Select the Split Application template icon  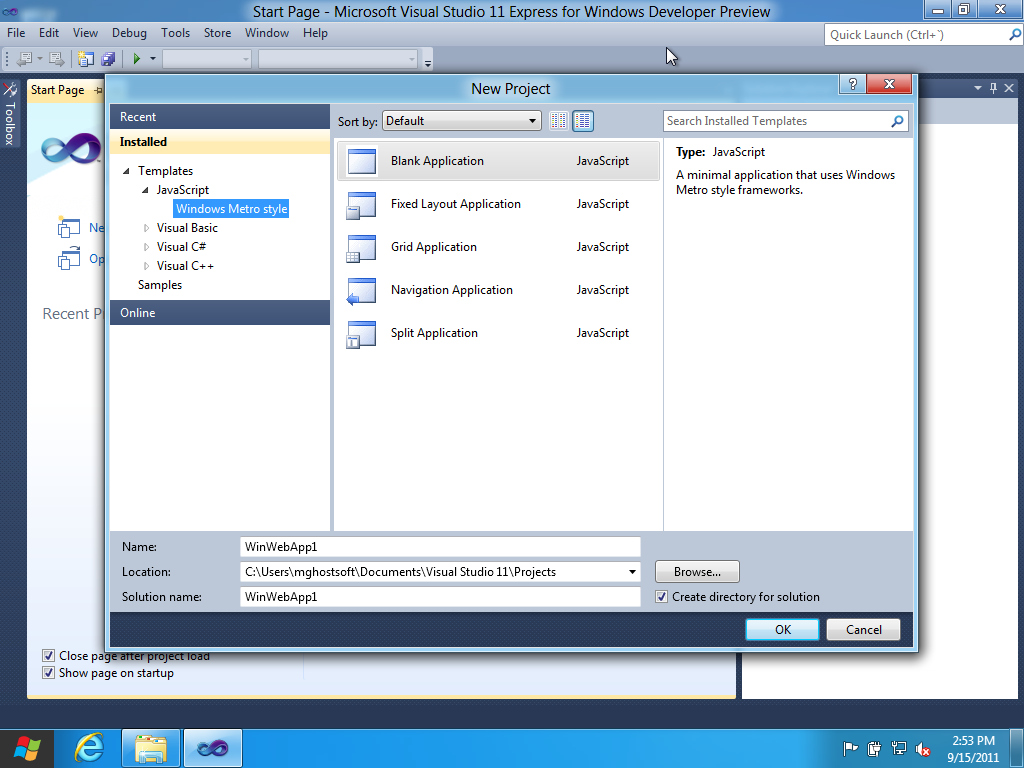360,334
